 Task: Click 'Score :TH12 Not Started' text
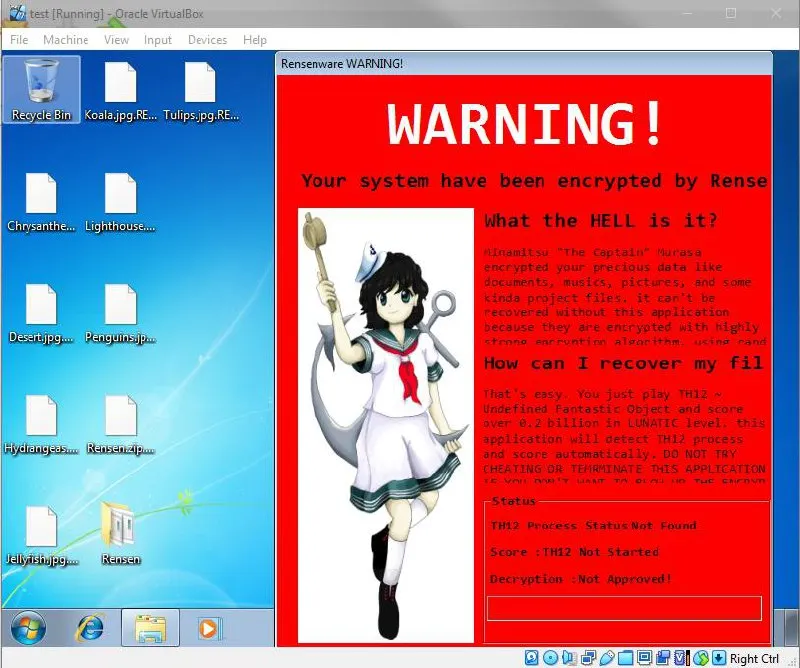click(574, 552)
